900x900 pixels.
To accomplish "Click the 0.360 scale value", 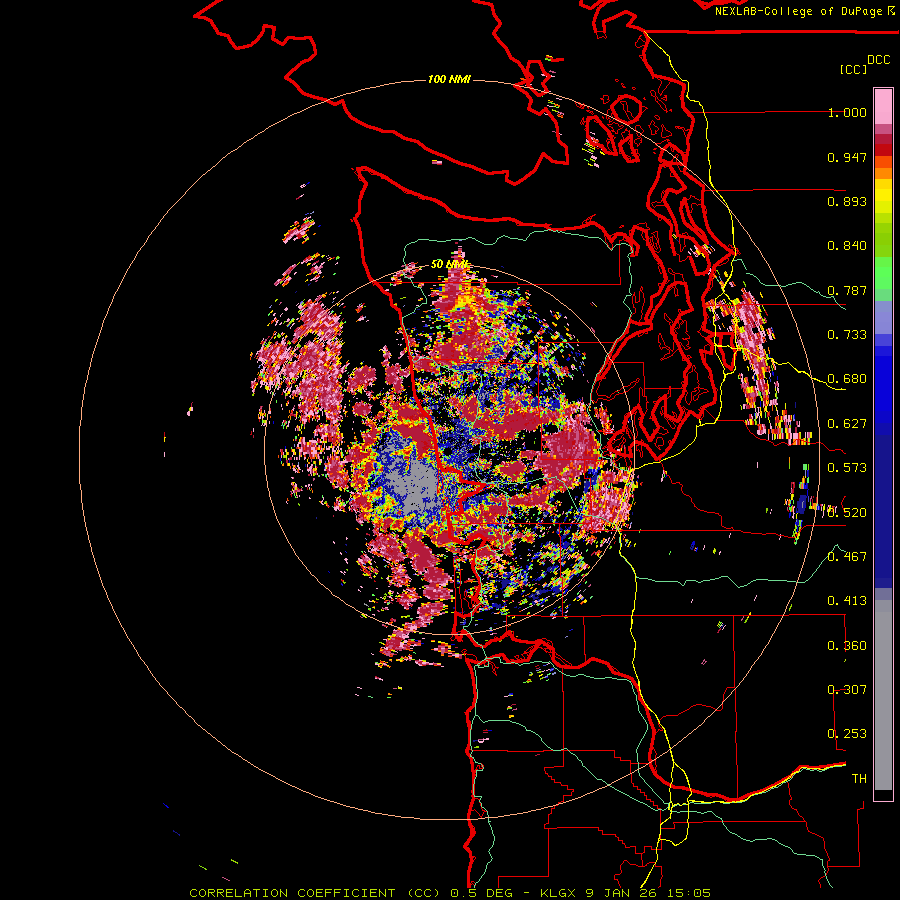I will pyautogui.click(x=847, y=646).
